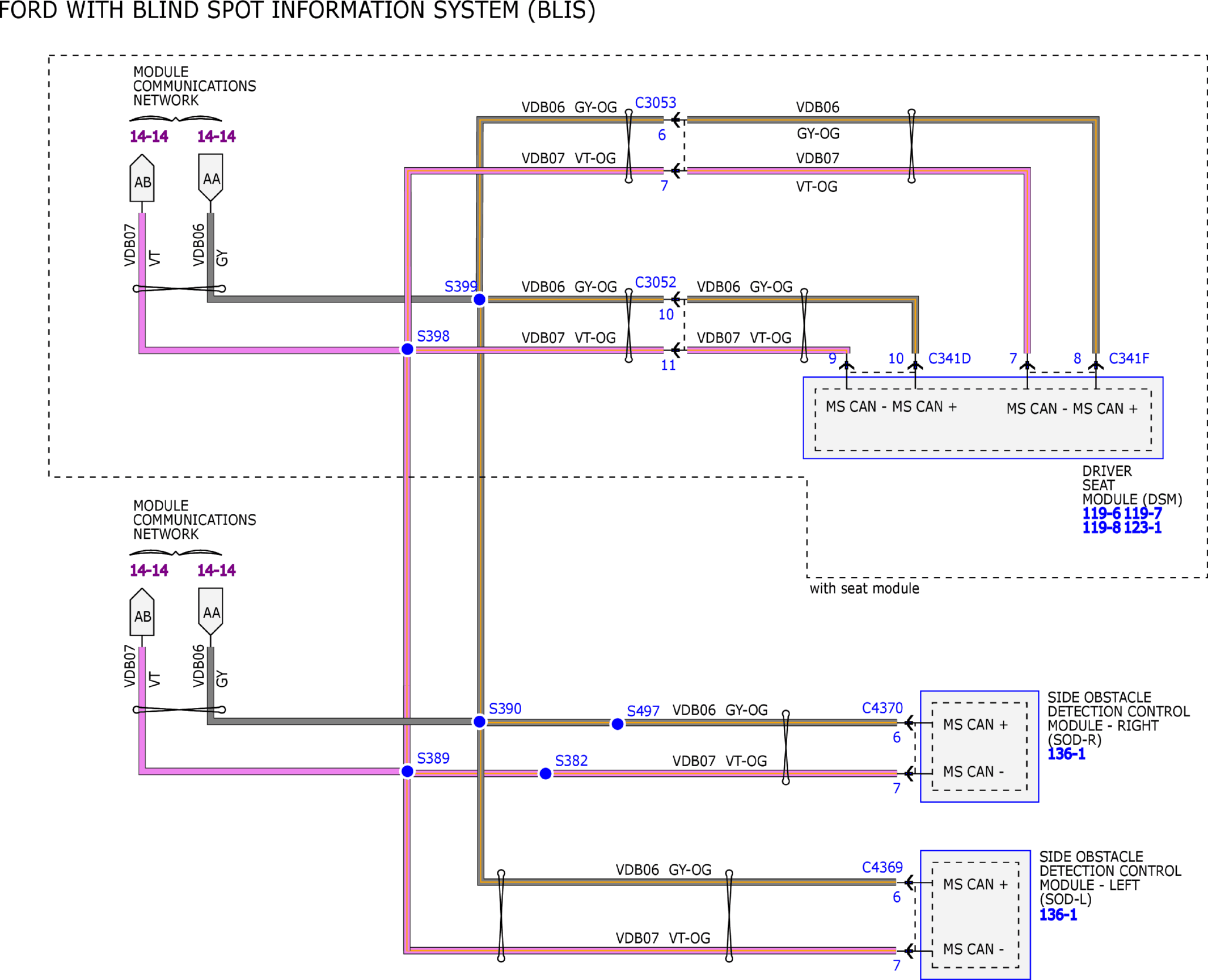Open the 136-1 link under SOD-R
The image size is (1208, 980).
tap(1066, 754)
